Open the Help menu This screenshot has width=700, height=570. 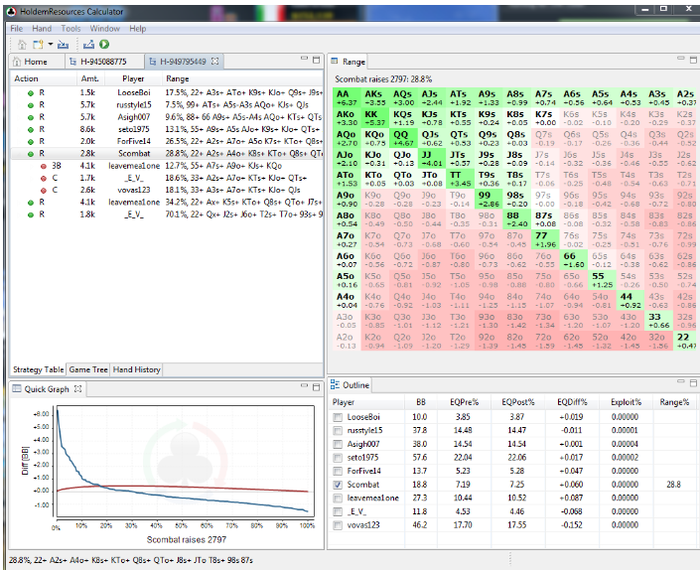(x=138, y=29)
